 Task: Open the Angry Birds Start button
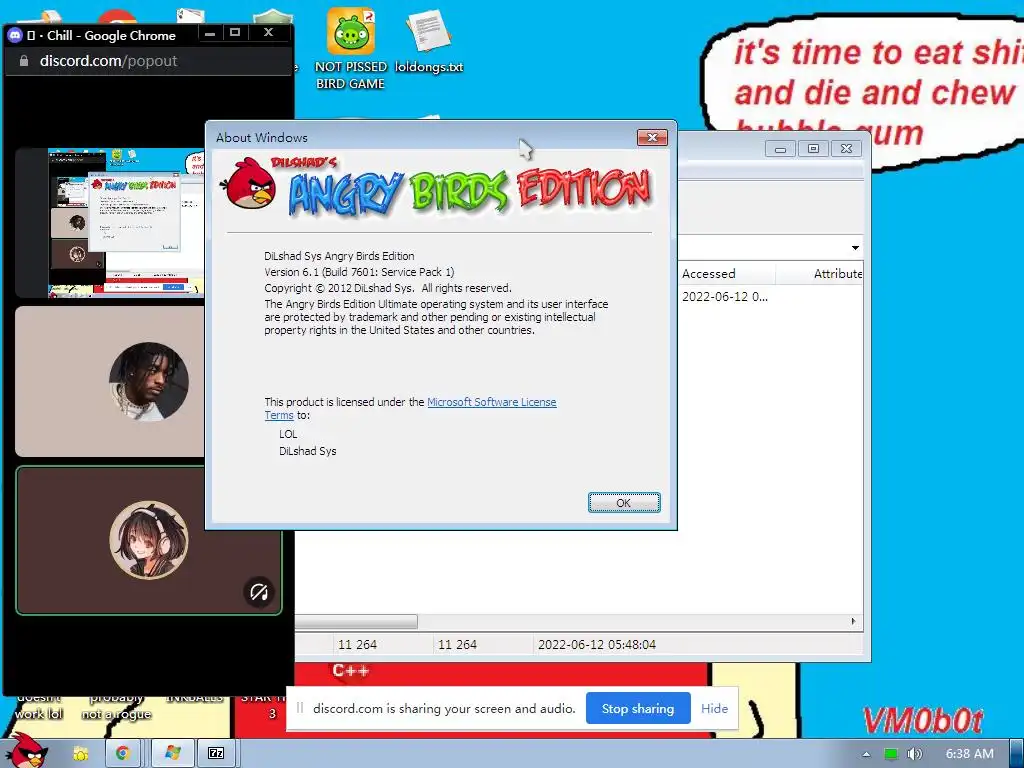coord(28,750)
